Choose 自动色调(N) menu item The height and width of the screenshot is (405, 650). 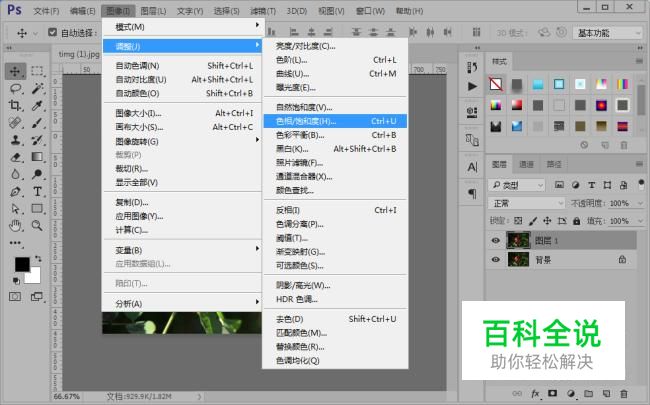[182, 65]
